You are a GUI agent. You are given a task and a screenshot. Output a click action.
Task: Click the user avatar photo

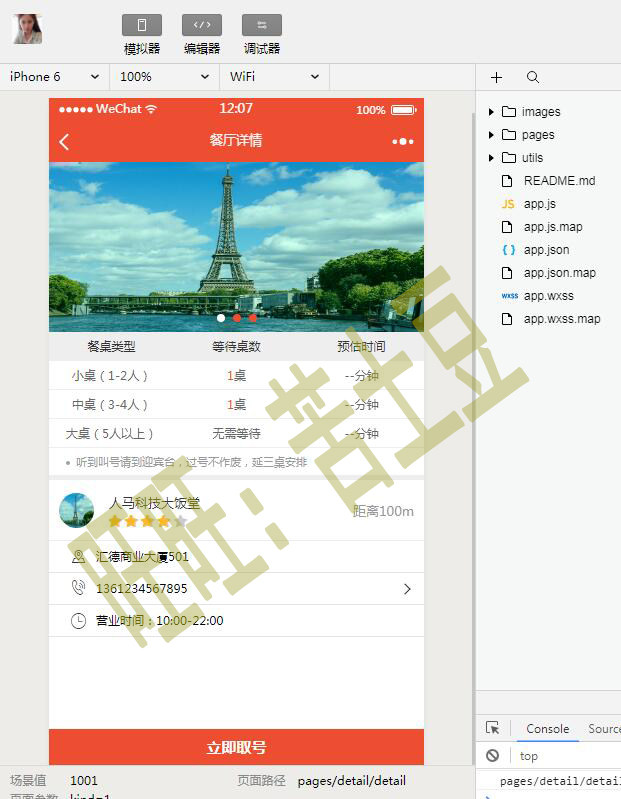click(x=28, y=29)
